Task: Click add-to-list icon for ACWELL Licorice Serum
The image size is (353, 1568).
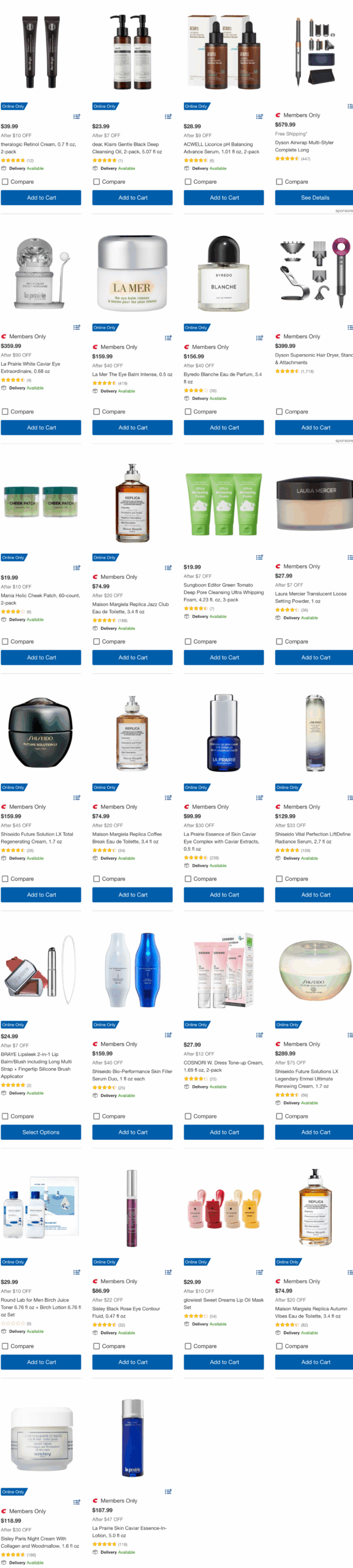Action: [259, 116]
